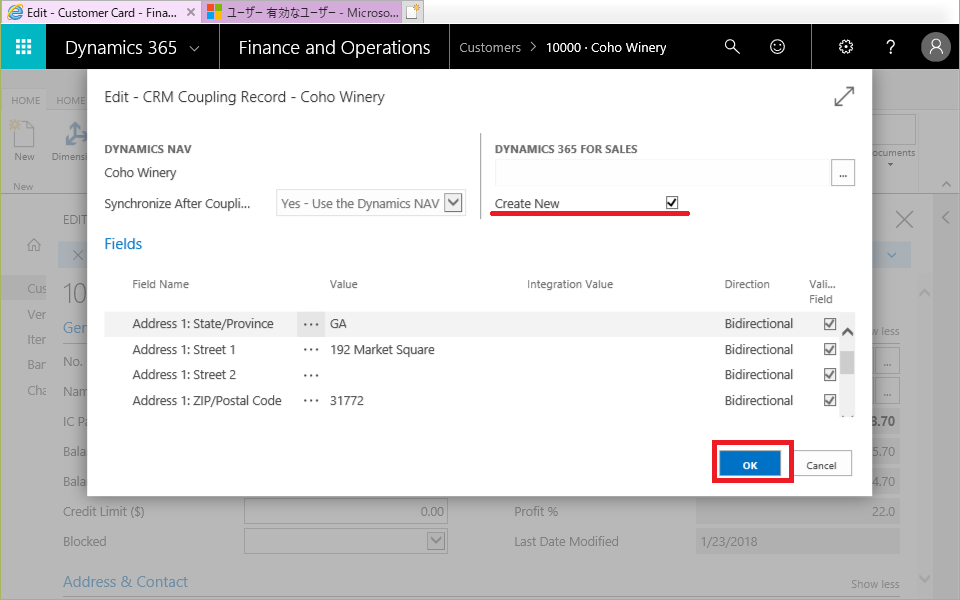Click ellipsis for Address 1: State/Province row
The width and height of the screenshot is (960, 600).
coord(311,324)
